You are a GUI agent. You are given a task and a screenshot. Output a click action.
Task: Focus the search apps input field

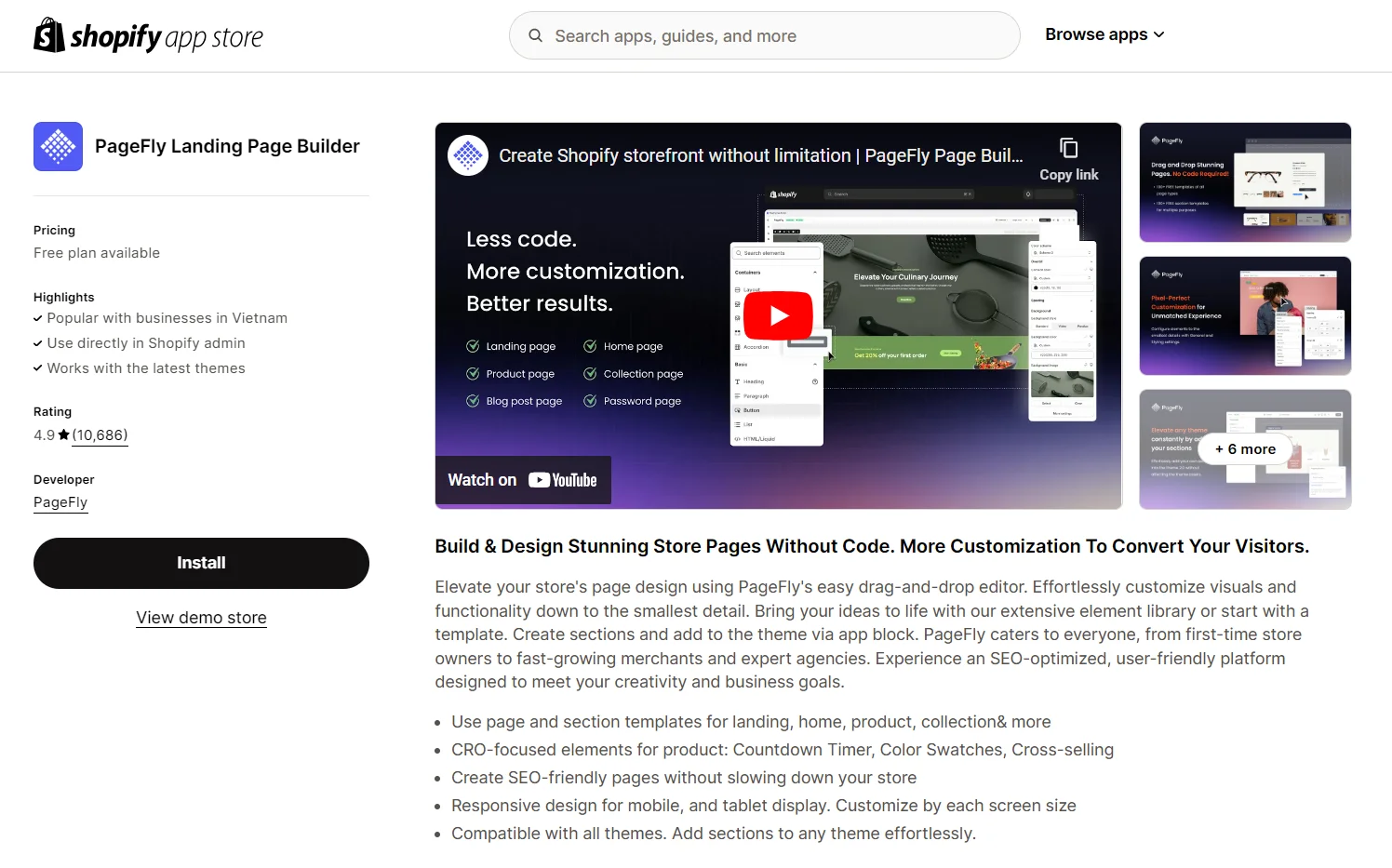tap(765, 35)
